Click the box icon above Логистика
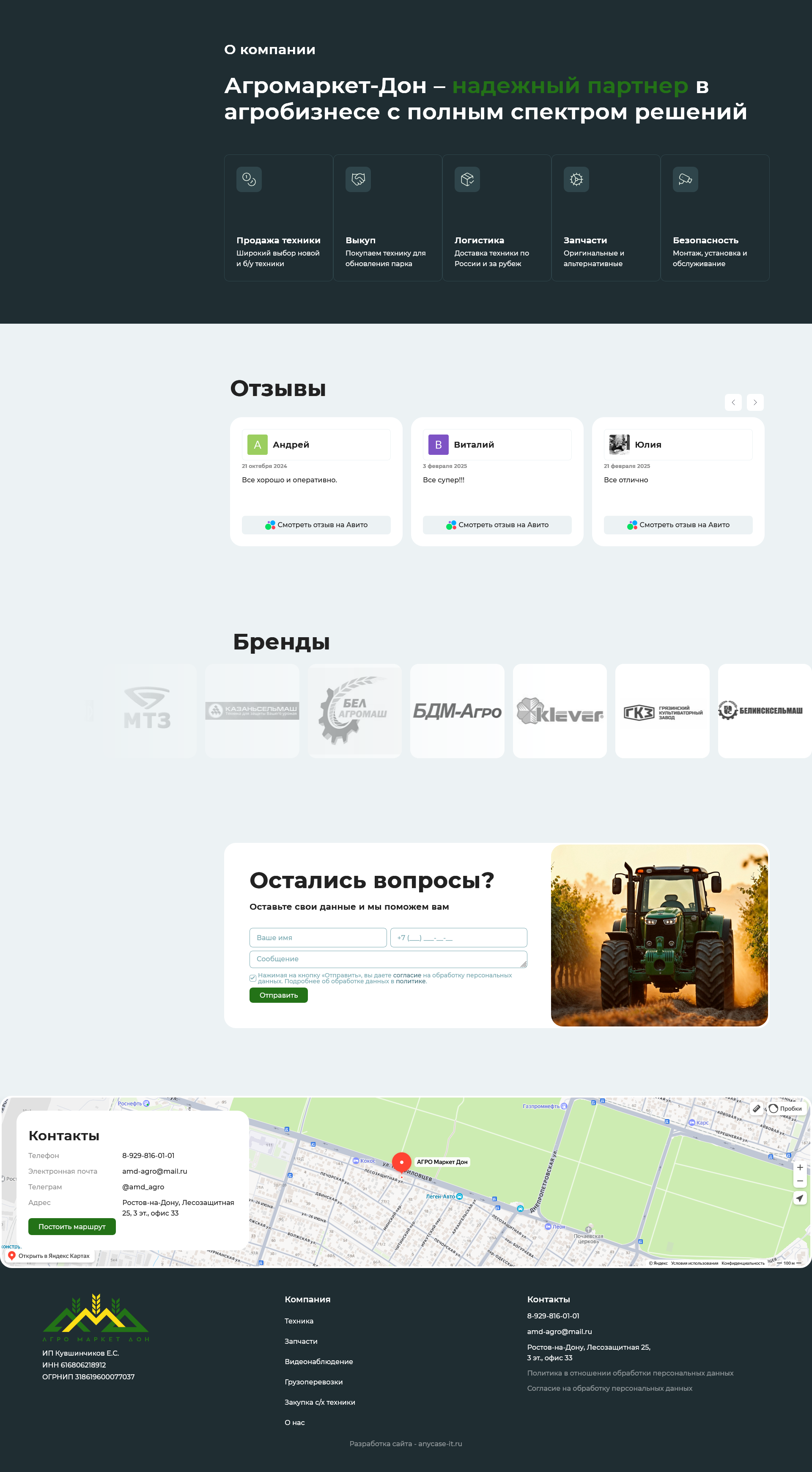This screenshot has width=812, height=1472. click(x=467, y=179)
